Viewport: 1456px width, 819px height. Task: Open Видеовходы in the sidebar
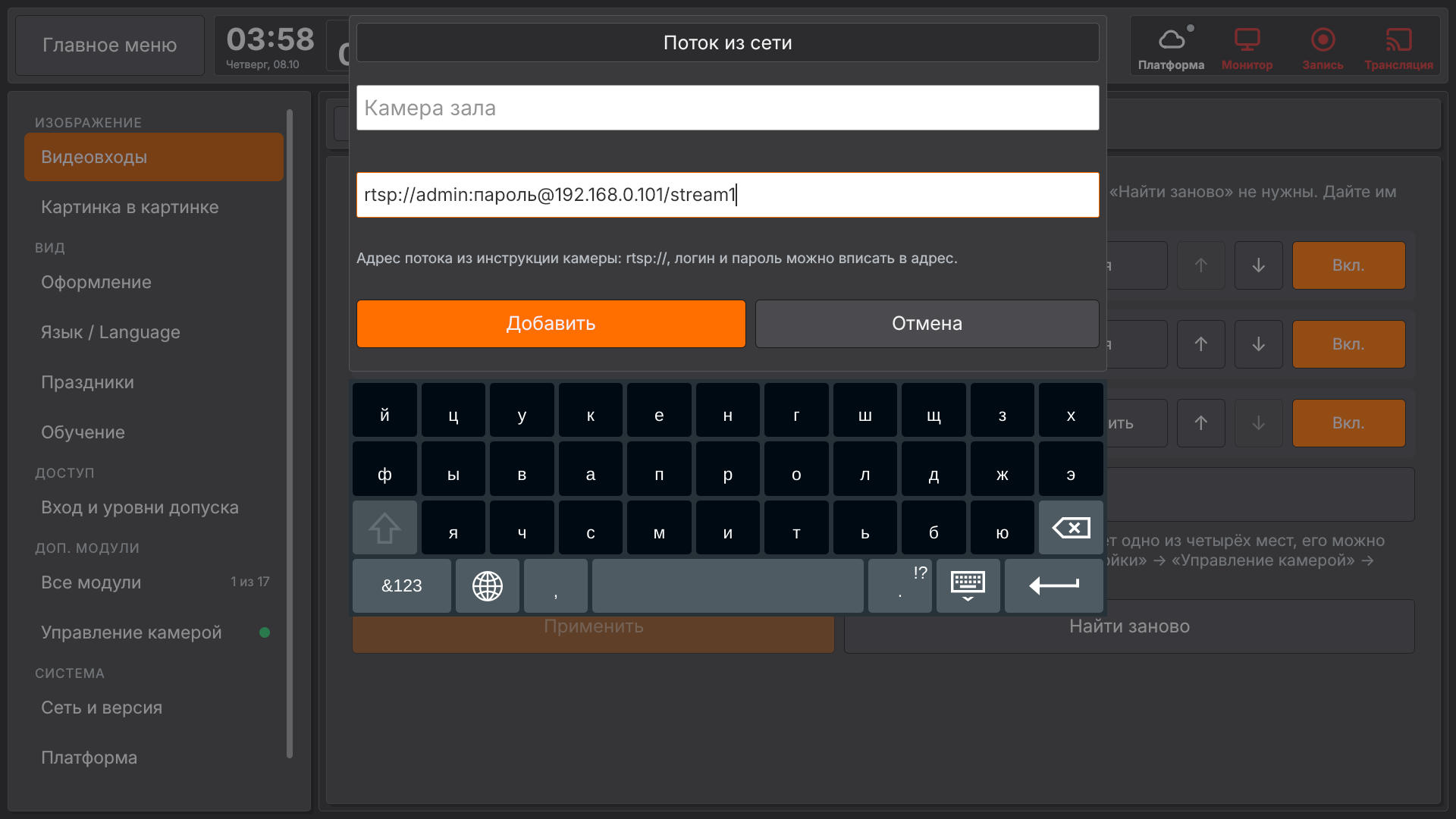pos(154,157)
